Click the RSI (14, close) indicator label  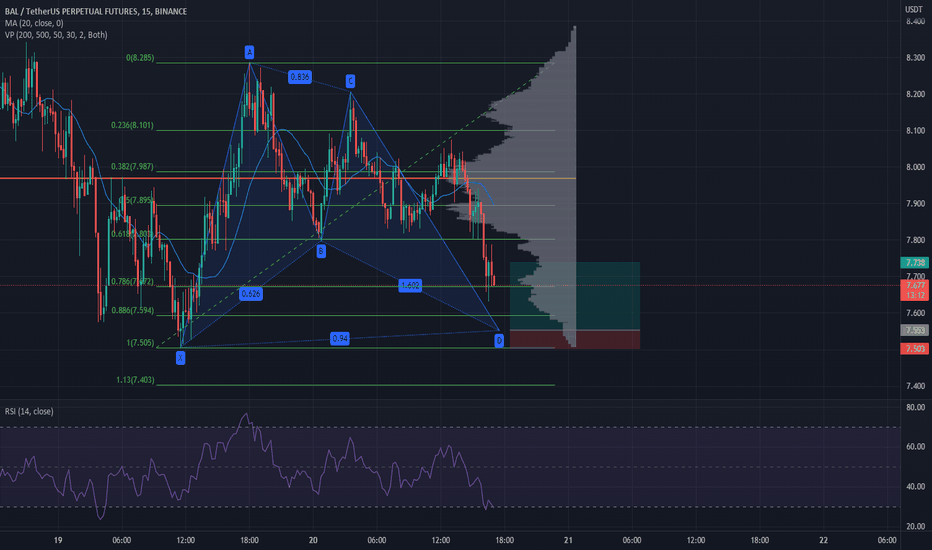click(29, 411)
